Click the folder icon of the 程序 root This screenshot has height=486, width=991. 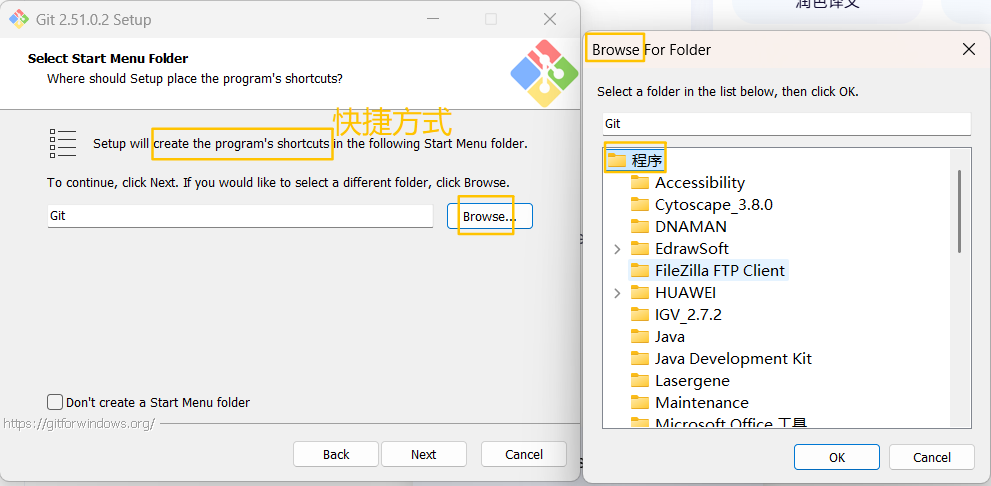click(617, 161)
